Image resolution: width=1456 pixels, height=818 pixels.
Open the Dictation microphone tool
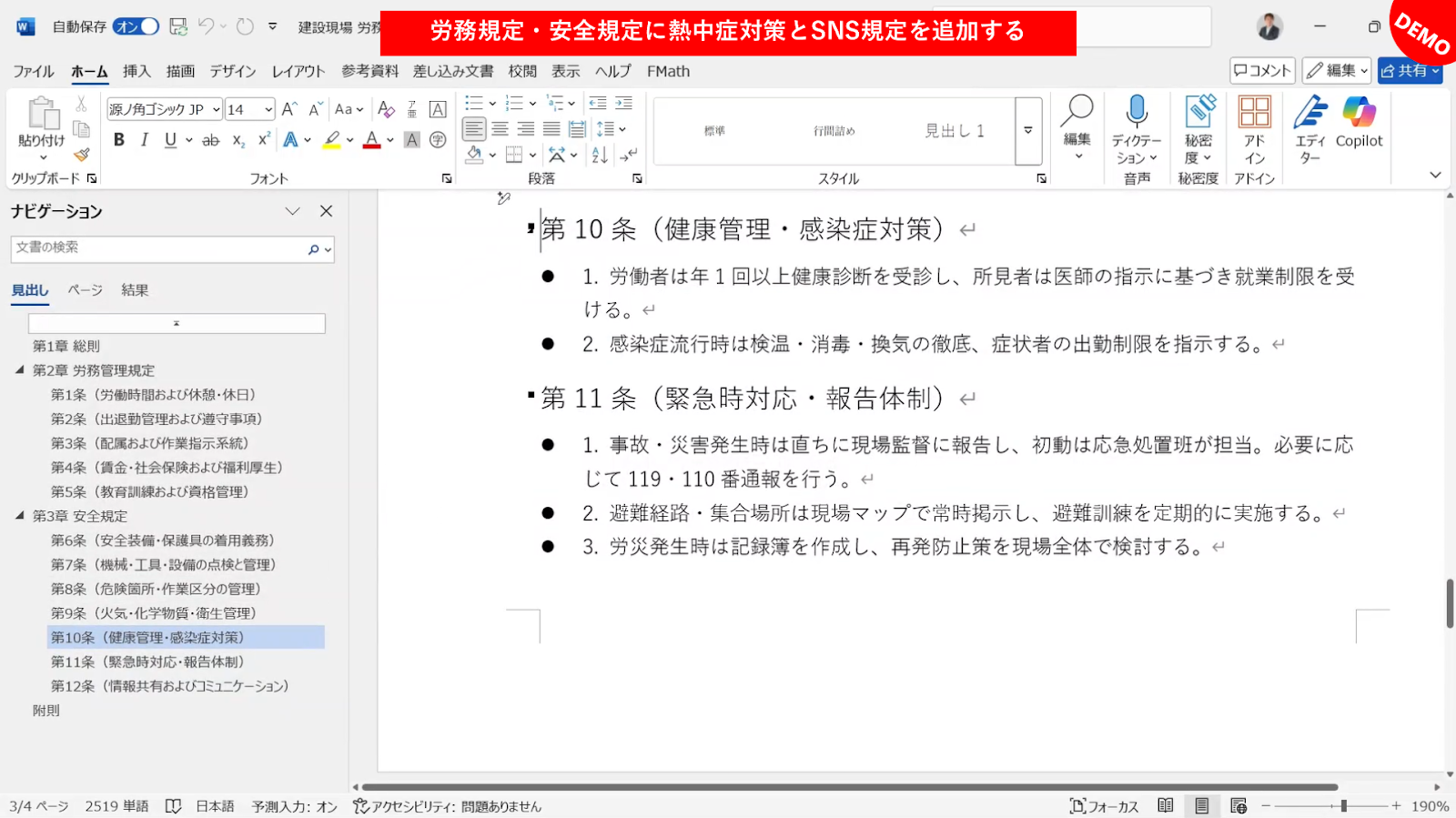click(1136, 112)
